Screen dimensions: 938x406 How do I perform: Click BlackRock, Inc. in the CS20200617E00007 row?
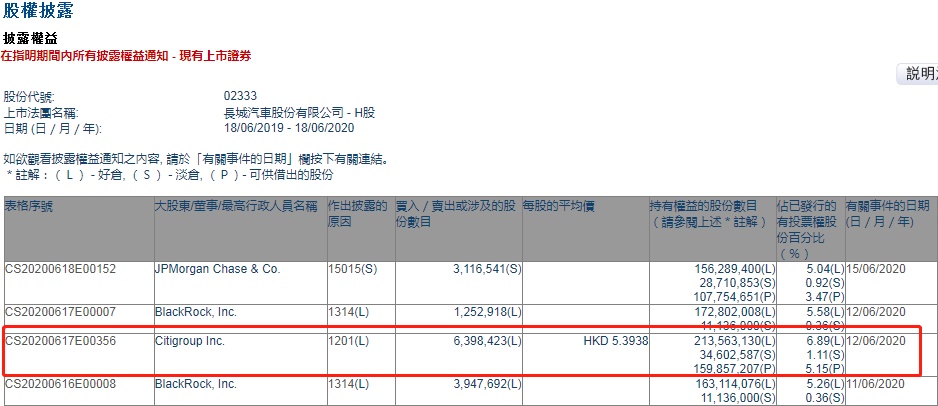(x=196, y=312)
